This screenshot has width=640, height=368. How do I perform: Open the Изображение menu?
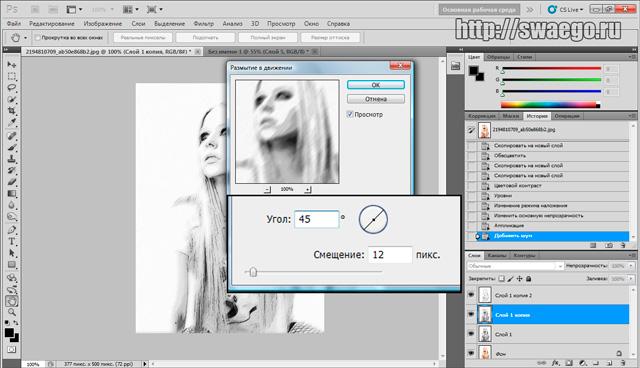(x=102, y=24)
